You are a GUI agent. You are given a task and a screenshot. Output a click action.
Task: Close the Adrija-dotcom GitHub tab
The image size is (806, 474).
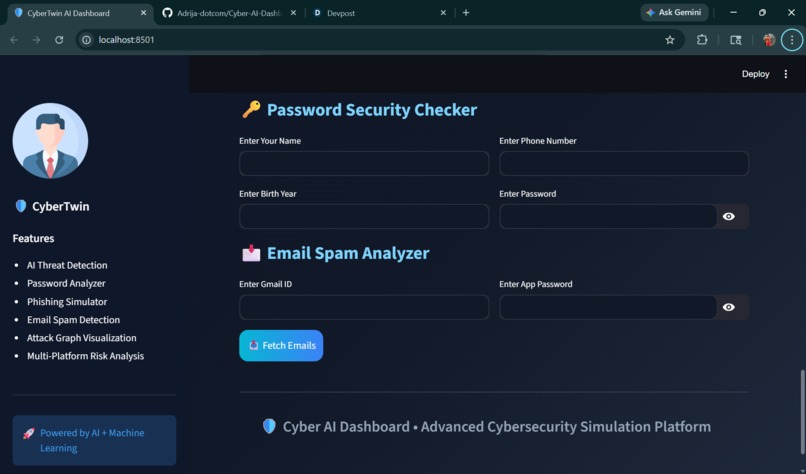click(293, 13)
